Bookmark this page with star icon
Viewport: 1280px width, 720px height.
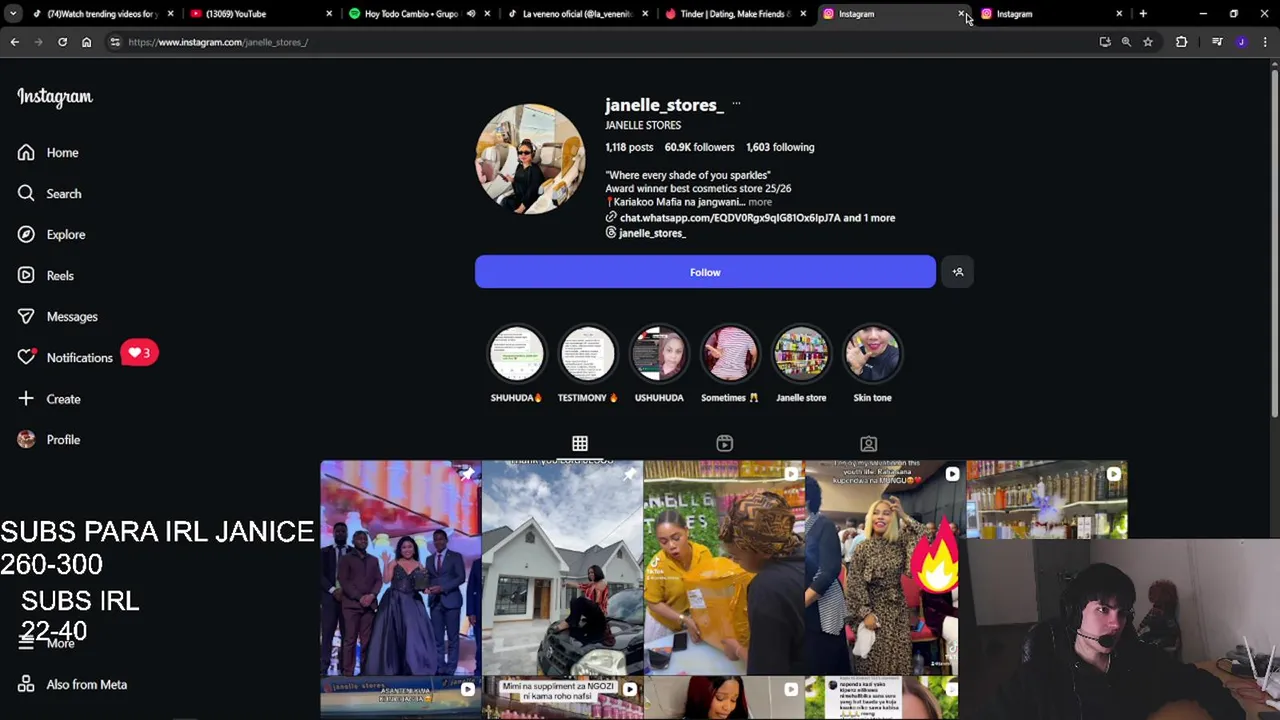click(1148, 42)
